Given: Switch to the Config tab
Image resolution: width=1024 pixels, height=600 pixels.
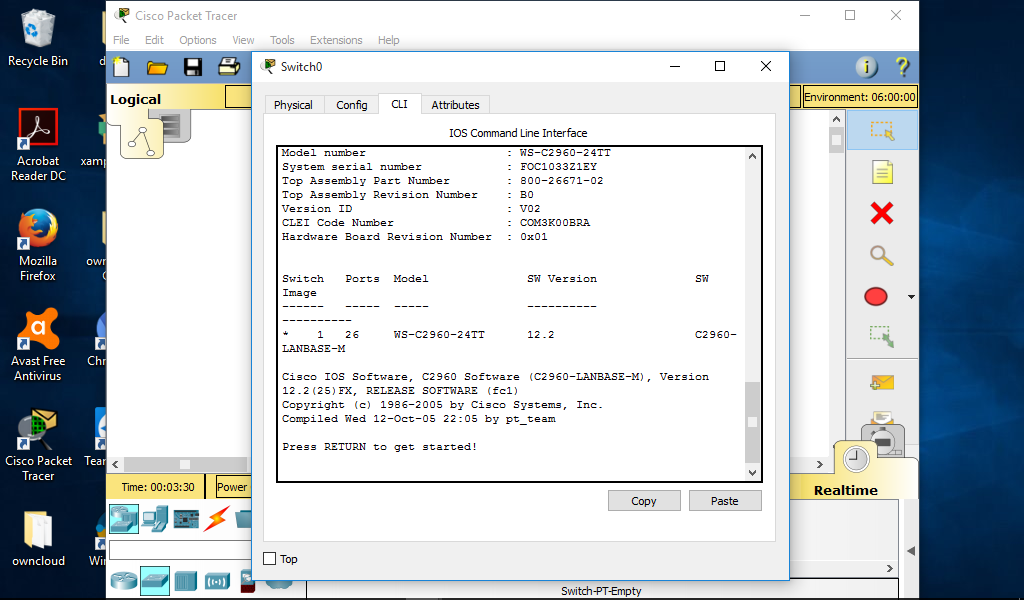Looking at the screenshot, I should [351, 104].
